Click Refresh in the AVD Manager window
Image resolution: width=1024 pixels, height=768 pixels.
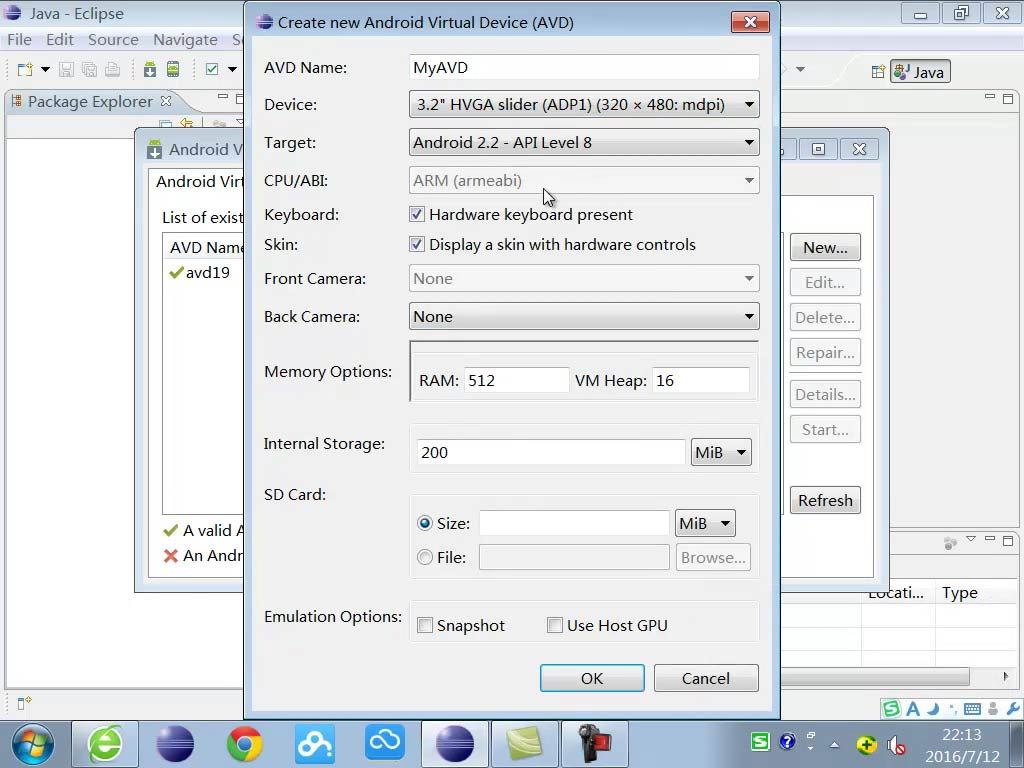[x=825, y=500]
